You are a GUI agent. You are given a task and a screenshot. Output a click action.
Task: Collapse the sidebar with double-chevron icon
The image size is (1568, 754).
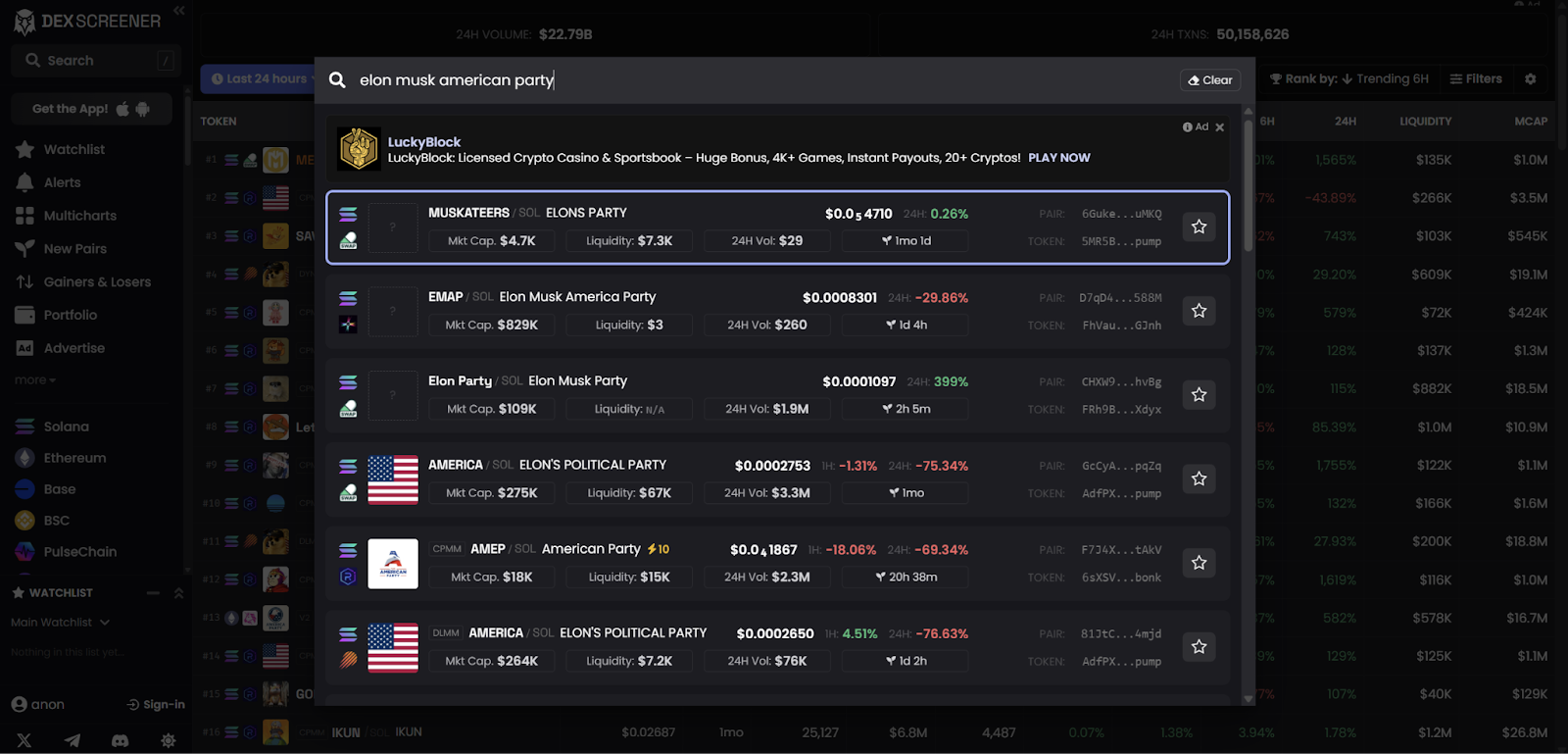(178, 11)
